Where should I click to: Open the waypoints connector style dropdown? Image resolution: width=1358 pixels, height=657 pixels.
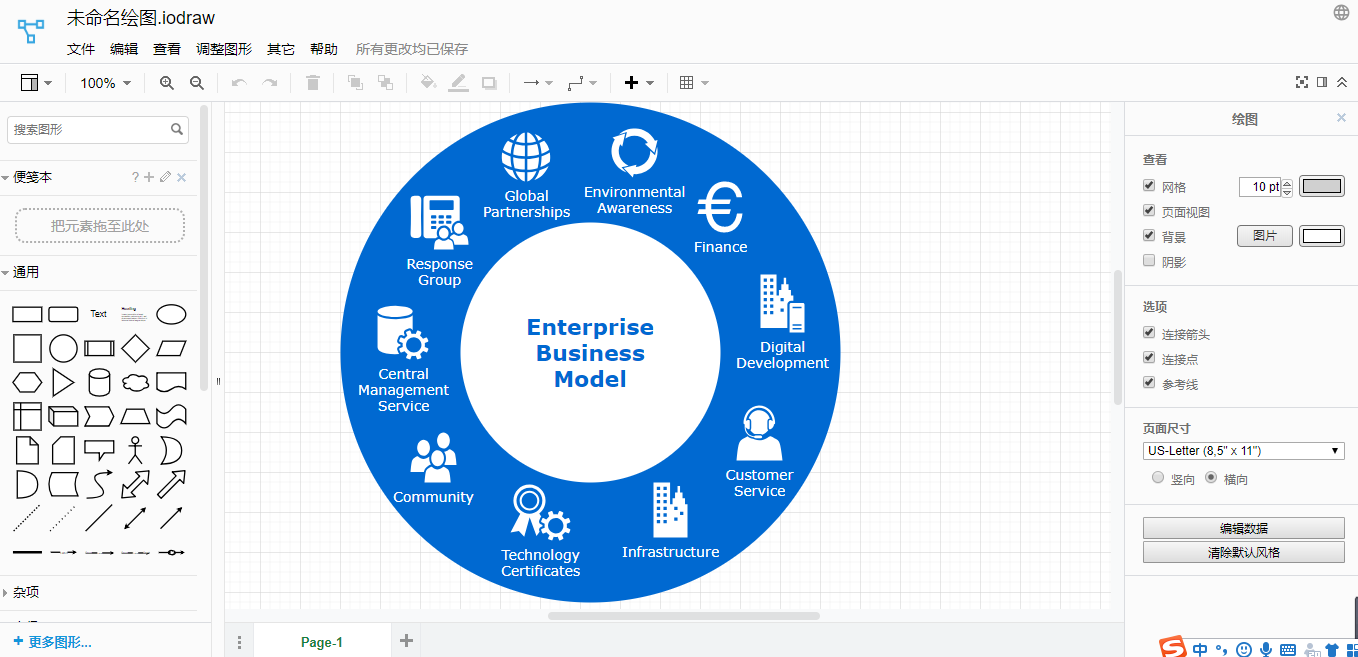[582, 83]
